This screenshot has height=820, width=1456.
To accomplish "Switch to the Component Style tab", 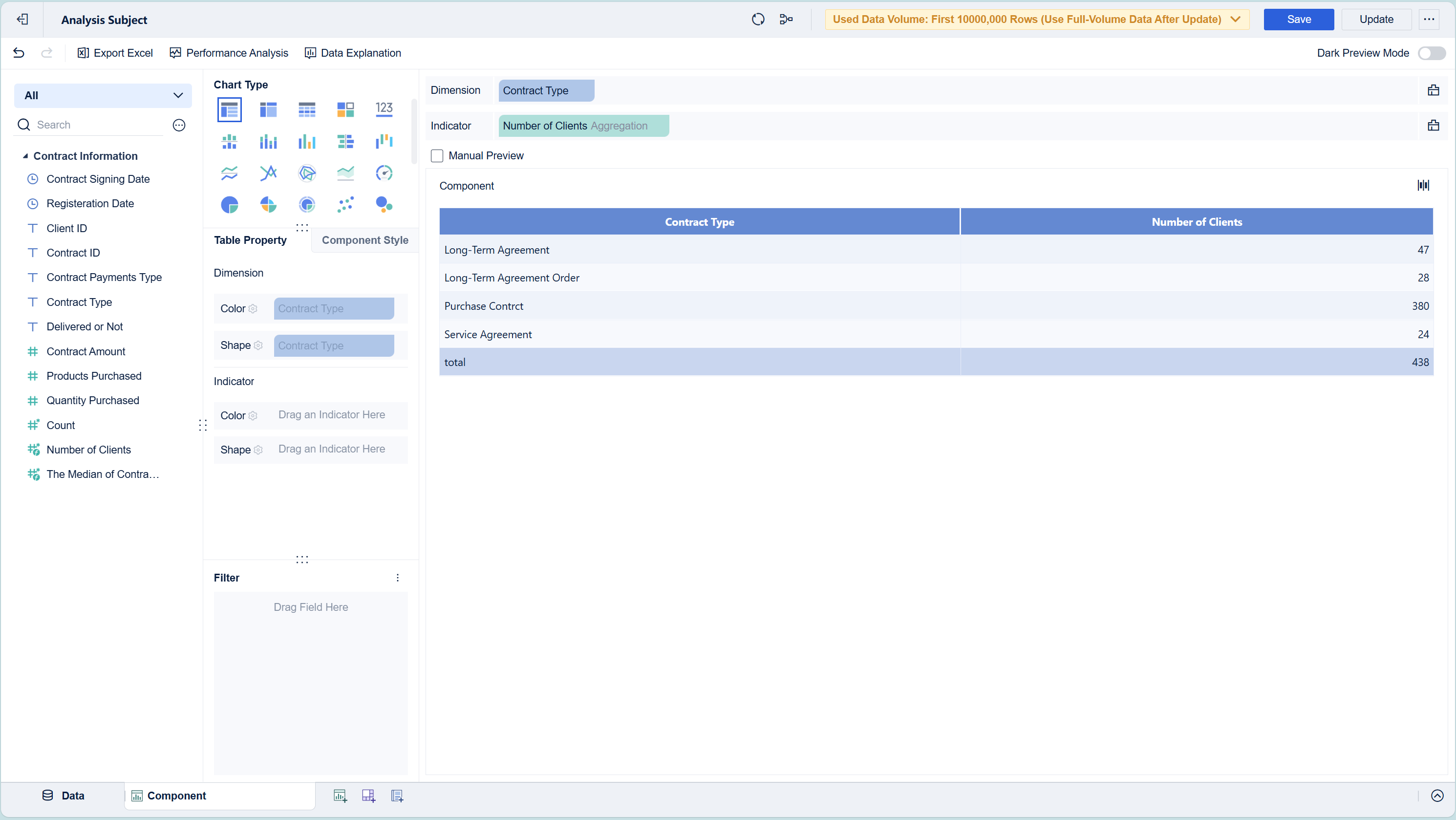I will click(364, 240).
